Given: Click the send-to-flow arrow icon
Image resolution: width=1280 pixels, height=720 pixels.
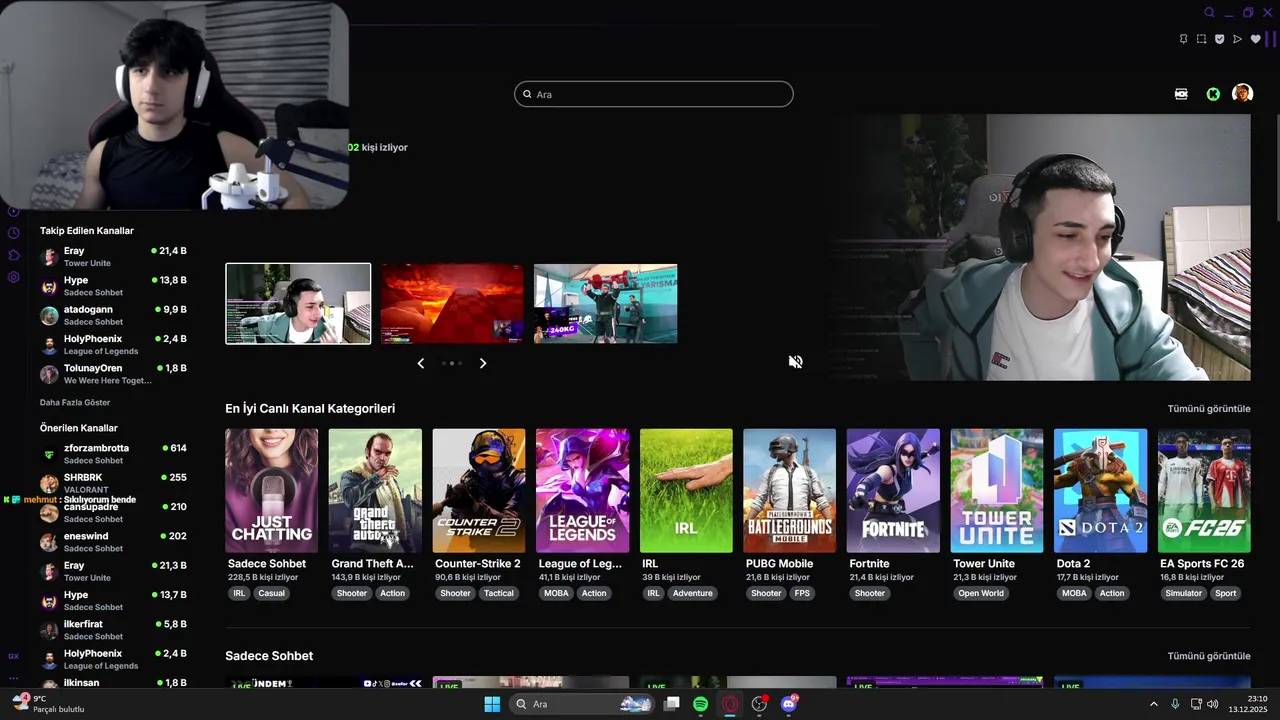Looking at the screenshot, I should tap(1237, 39).
